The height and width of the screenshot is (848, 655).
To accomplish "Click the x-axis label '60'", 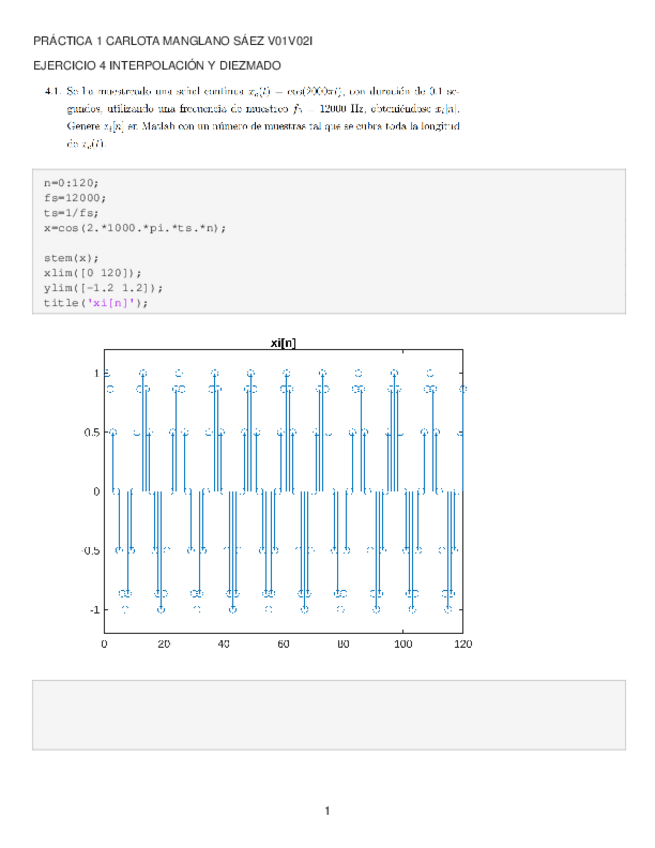I will click(283, 644).
